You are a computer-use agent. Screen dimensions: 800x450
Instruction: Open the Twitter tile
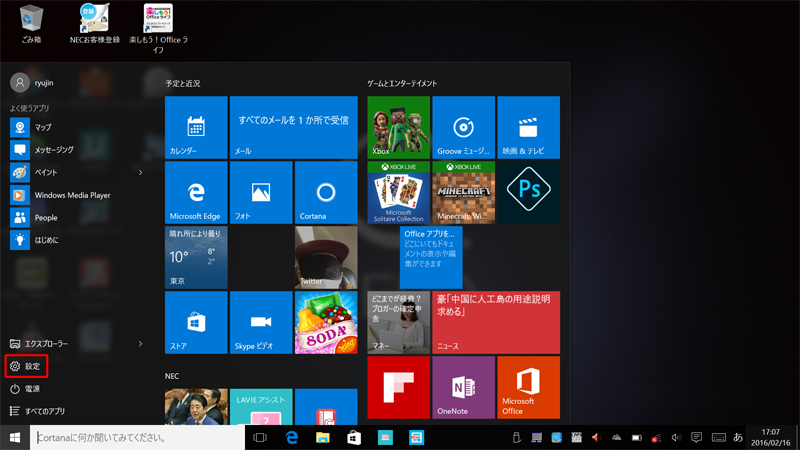point(326,258)
